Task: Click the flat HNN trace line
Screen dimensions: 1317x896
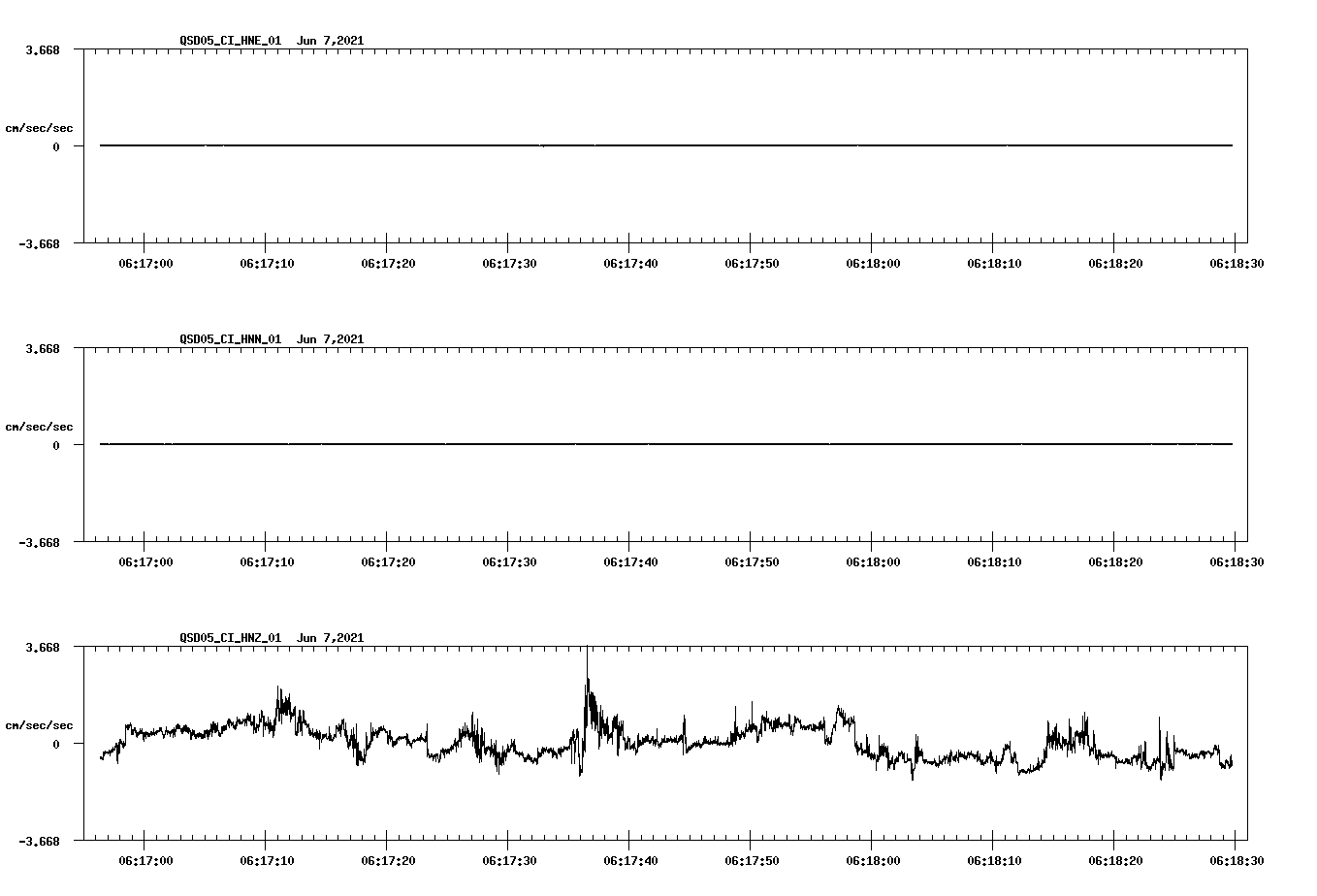Action: 666,444
